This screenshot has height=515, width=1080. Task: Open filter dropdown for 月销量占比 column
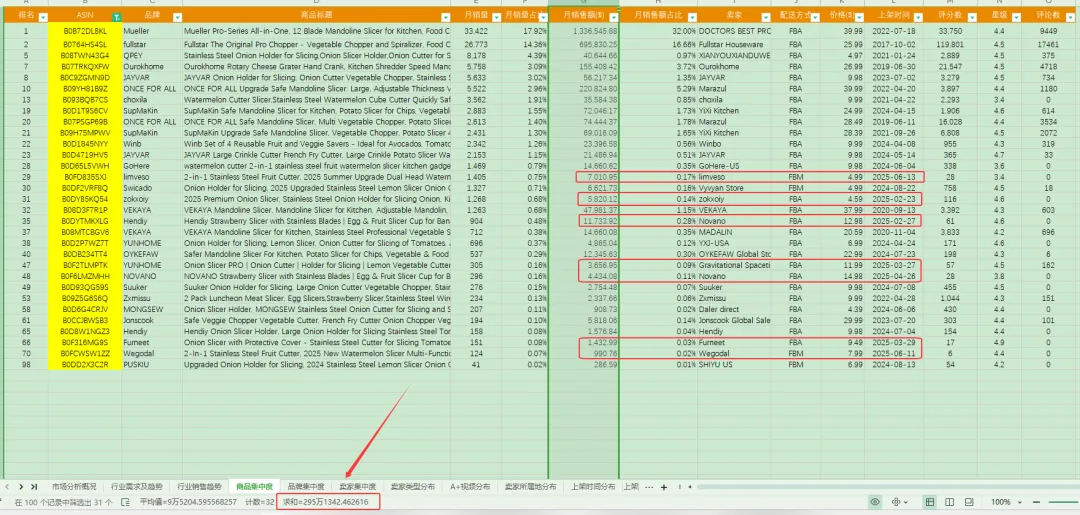(x=543, y=17)
